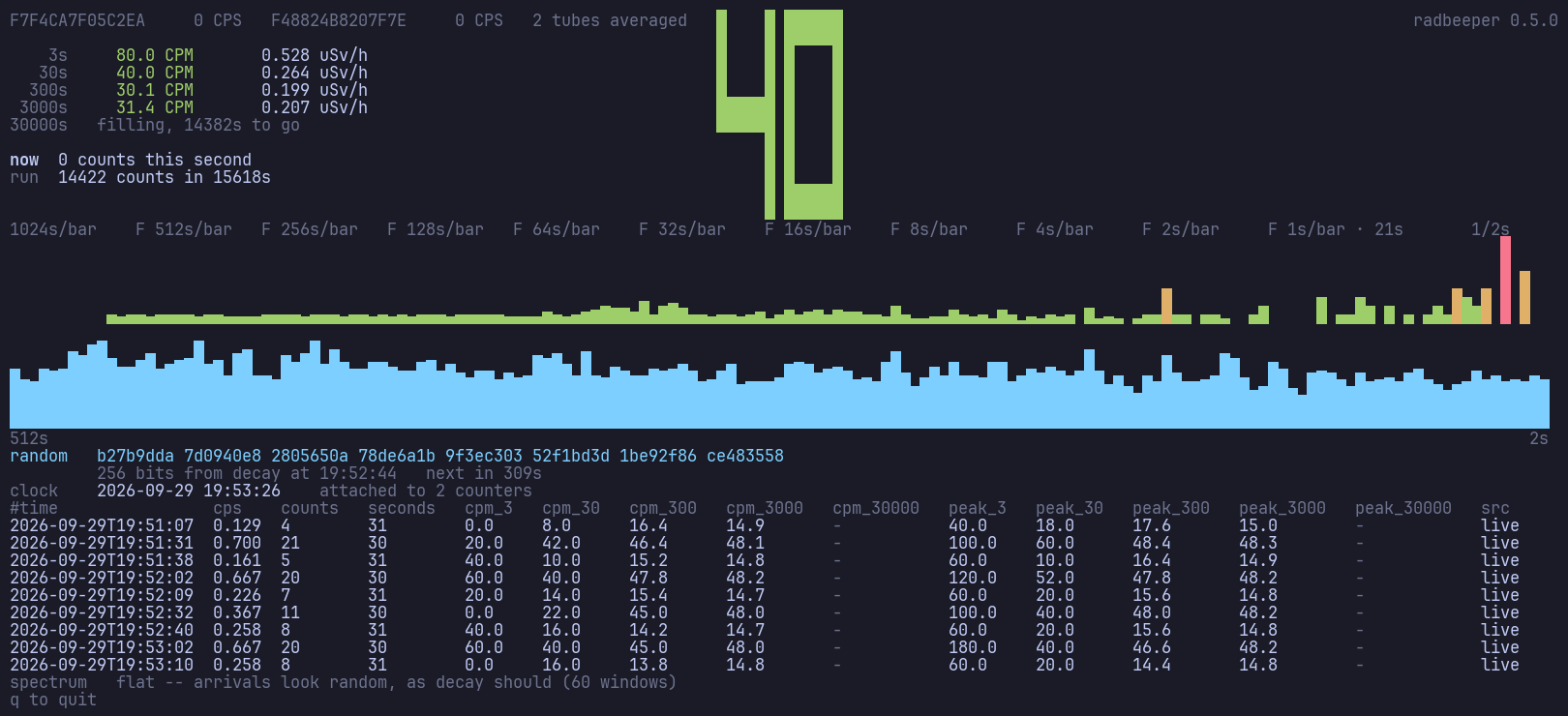
Task: Click the 0.207 uSv/h dose value
Action: point(315,107)
